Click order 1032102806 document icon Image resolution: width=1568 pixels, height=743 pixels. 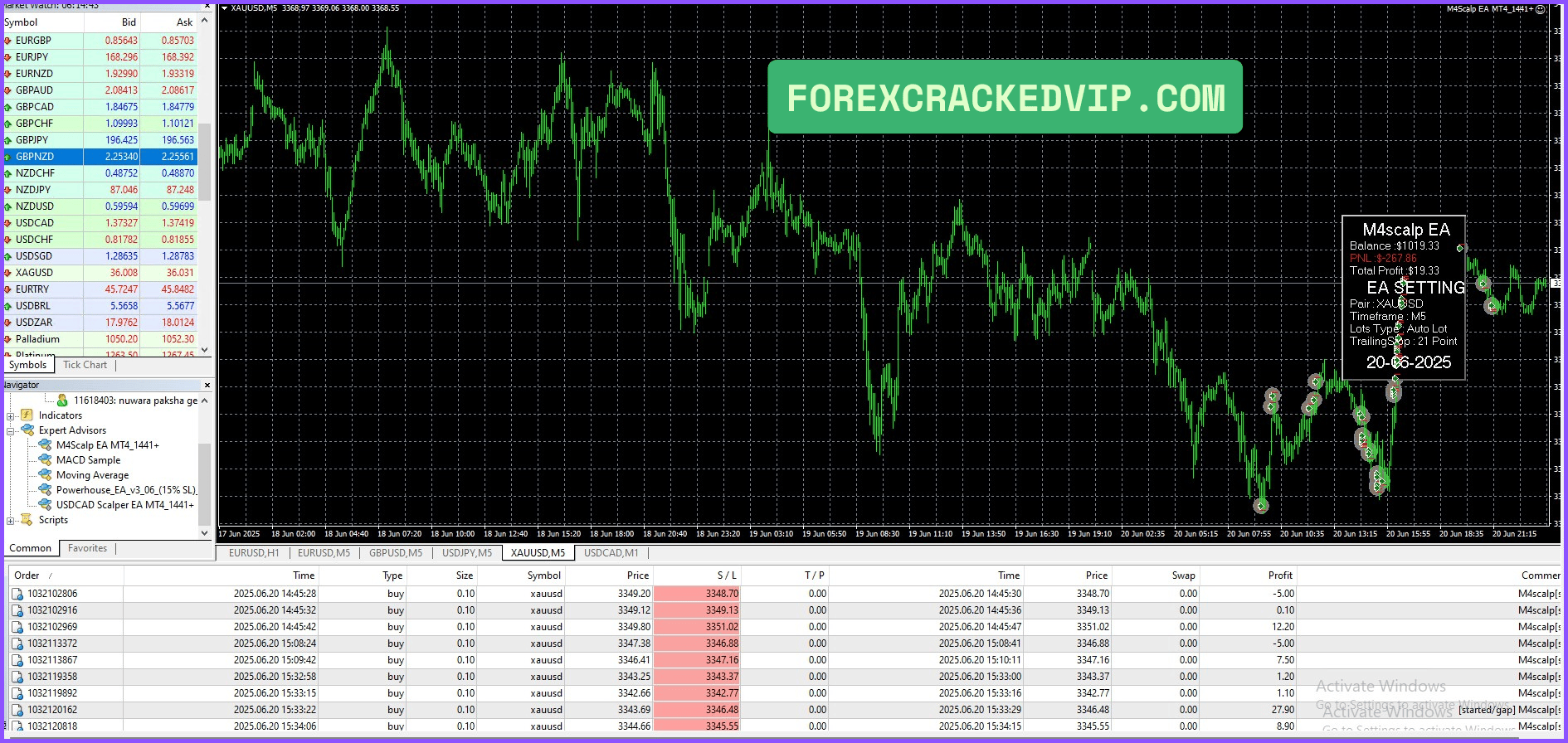17,594
